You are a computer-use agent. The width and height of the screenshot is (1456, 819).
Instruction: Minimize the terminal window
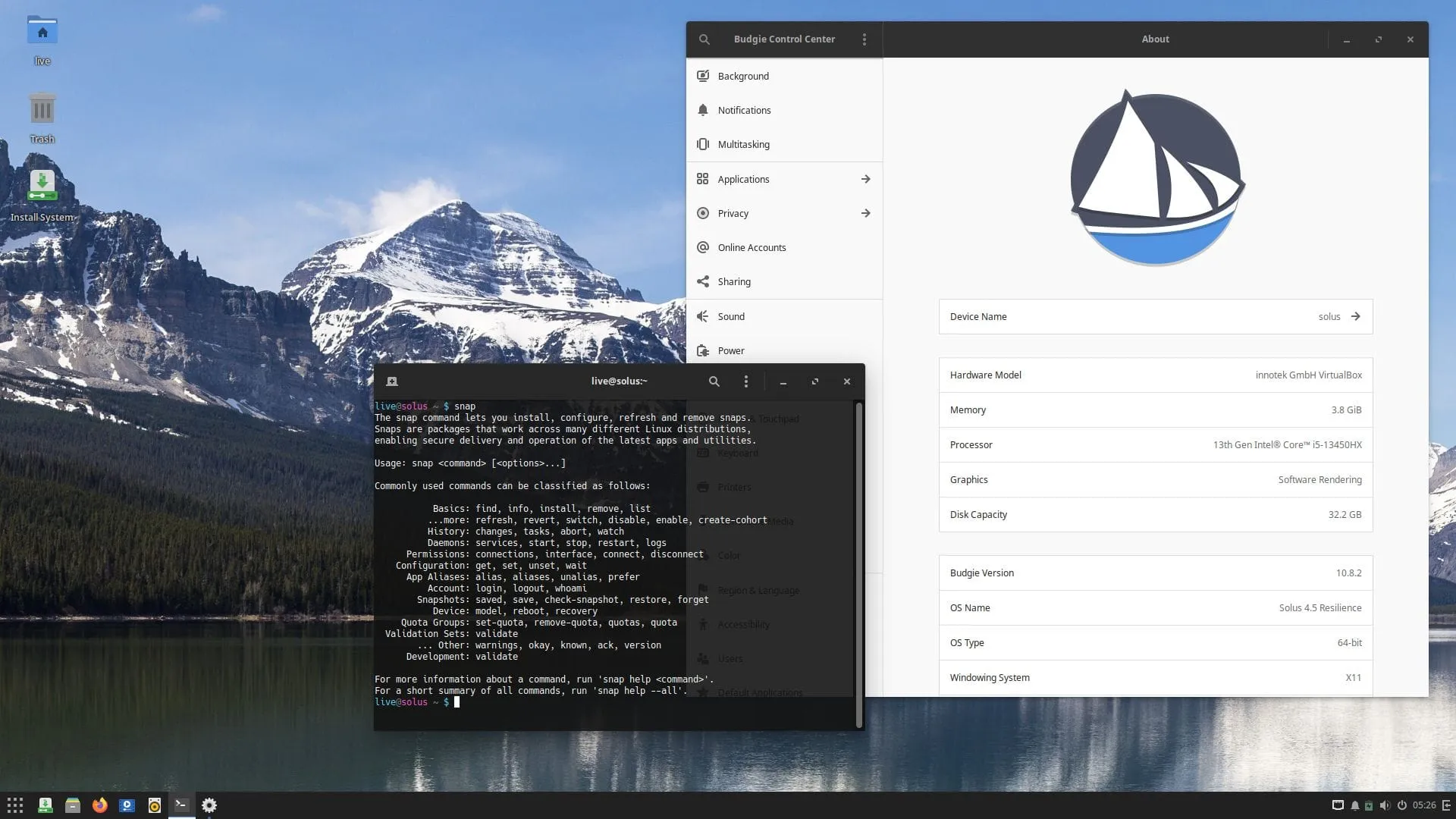[x=783, y=381]
